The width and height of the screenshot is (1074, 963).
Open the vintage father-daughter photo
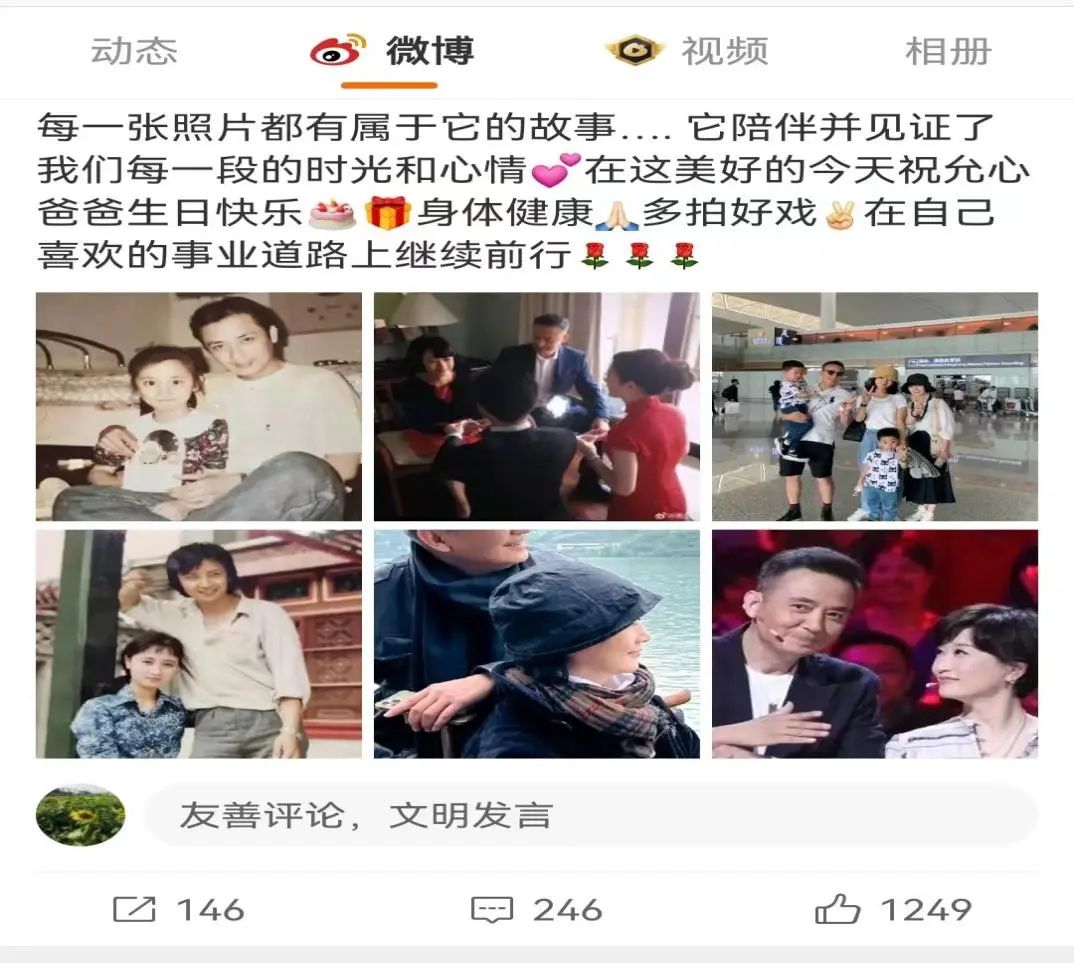199,407
